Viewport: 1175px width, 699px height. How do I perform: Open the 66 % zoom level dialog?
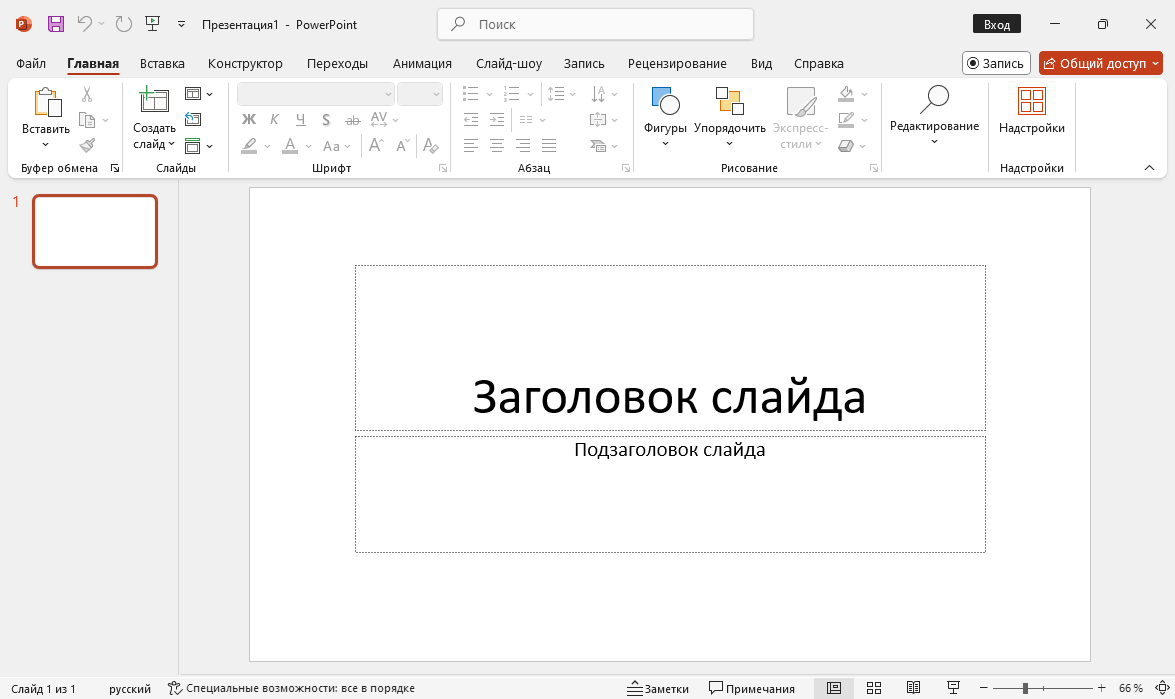tap(1131, 688)
